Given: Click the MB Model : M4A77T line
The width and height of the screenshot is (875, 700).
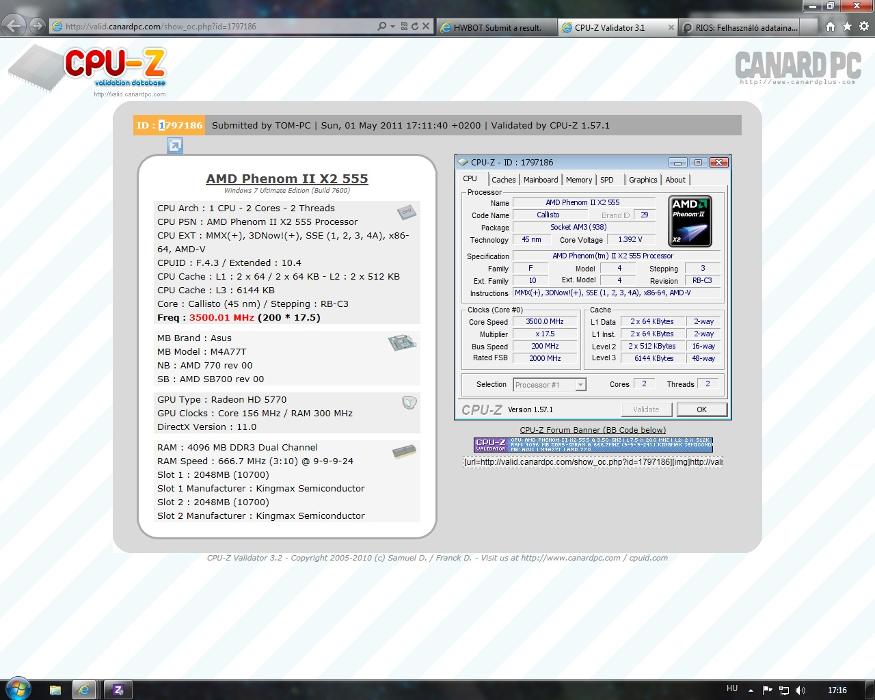Looking at the screenshot, I should click(201, 352).
